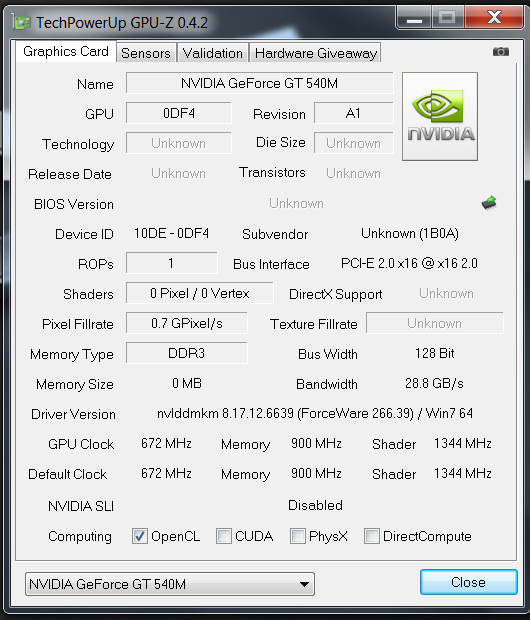Click the Bus Interface value PCI-E 2.0 x16
The width and height of the screenshot is (530, 620).
pos(409,263)
